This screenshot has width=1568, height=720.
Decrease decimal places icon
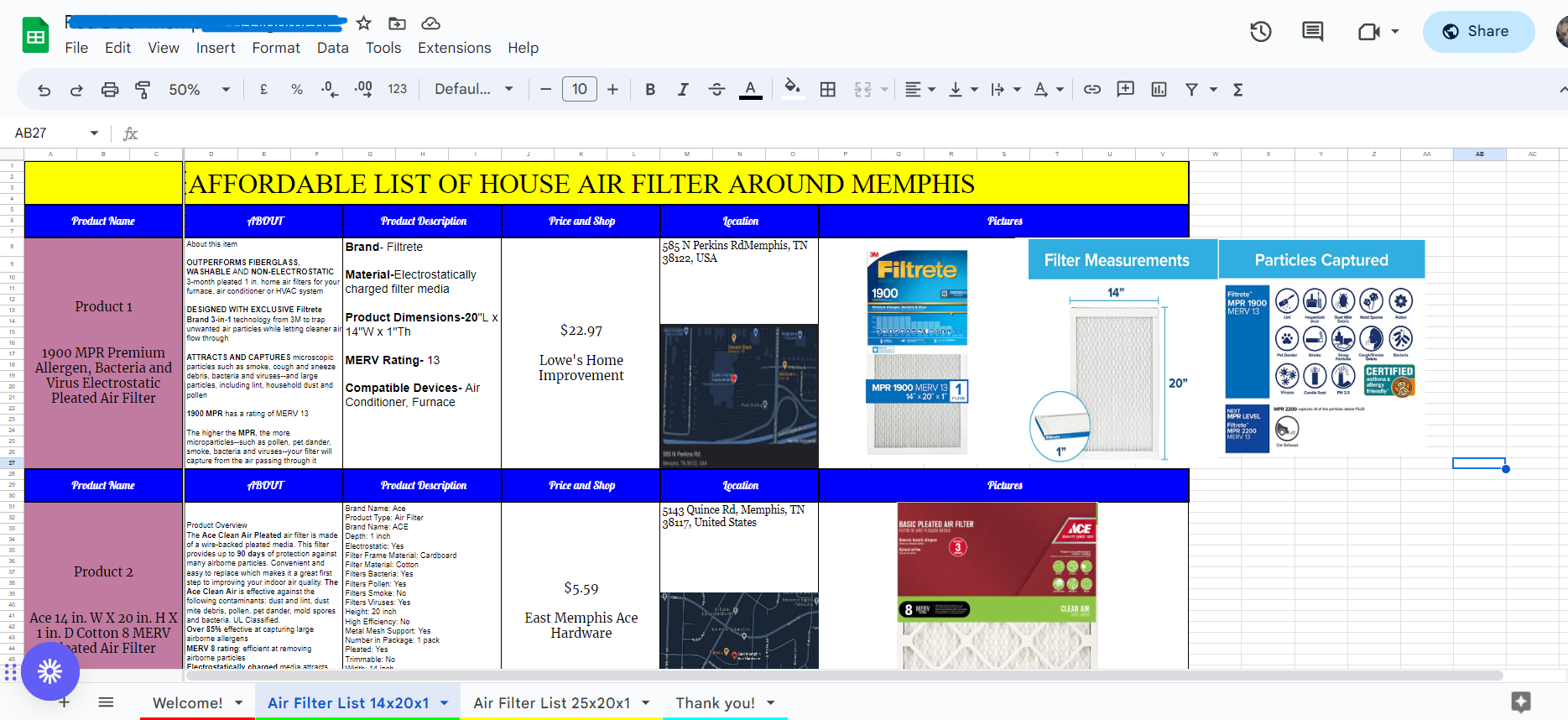tap(330, 89)
